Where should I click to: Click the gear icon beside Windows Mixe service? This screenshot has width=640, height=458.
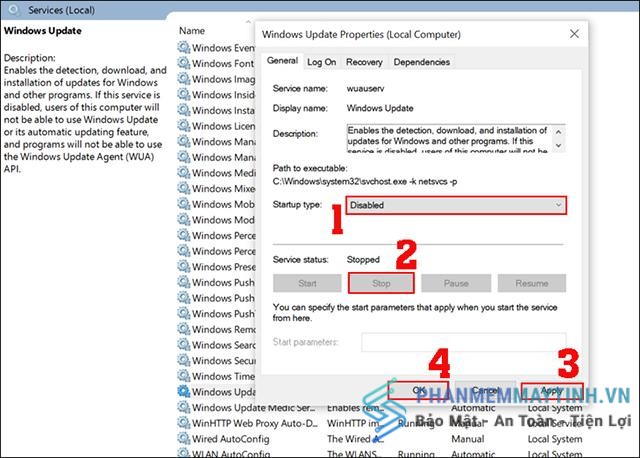point(184,188)
